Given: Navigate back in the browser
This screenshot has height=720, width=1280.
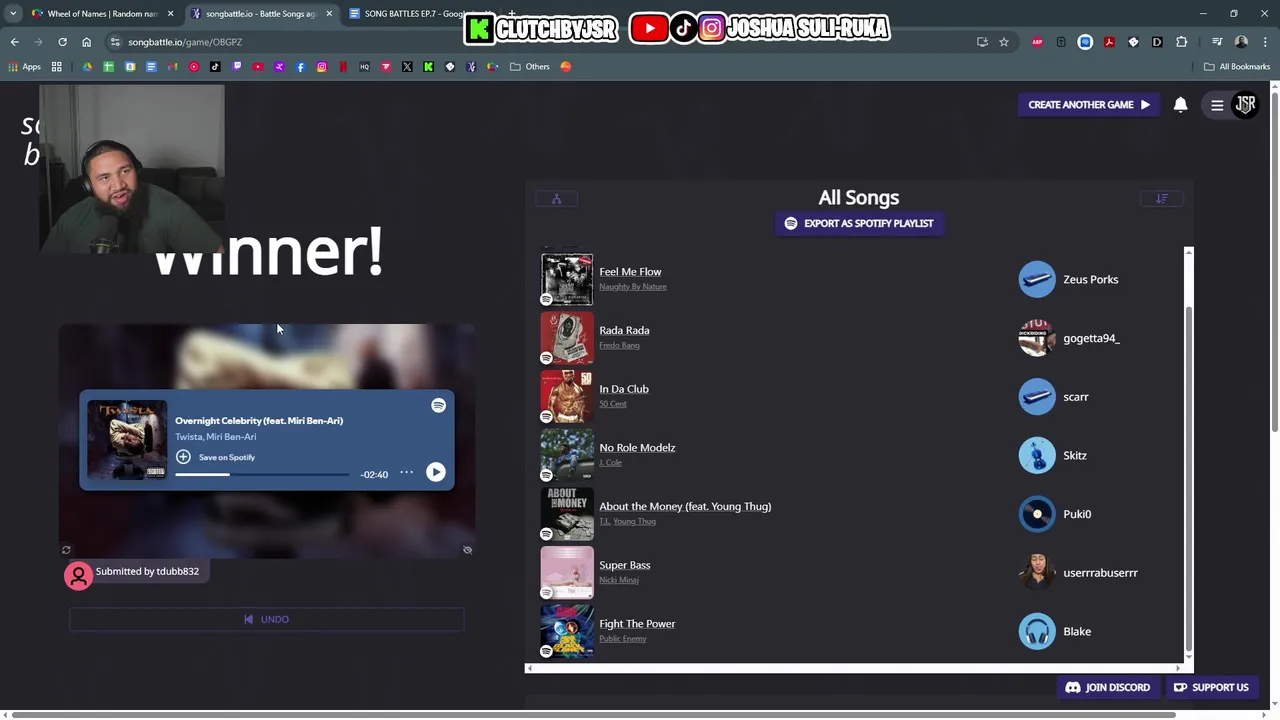Looking at the screenshot, I should (14, 42).
